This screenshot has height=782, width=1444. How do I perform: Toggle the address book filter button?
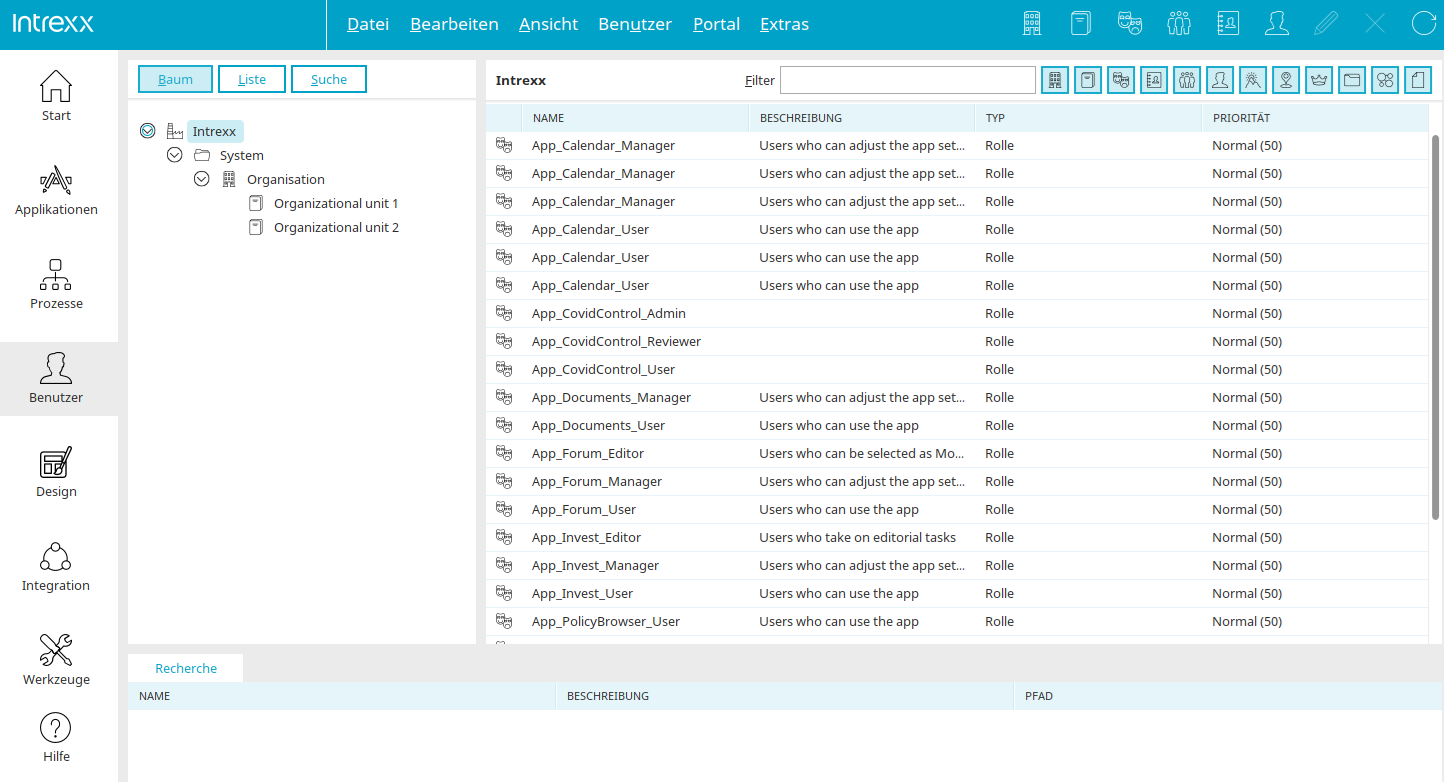point(1154,80)
